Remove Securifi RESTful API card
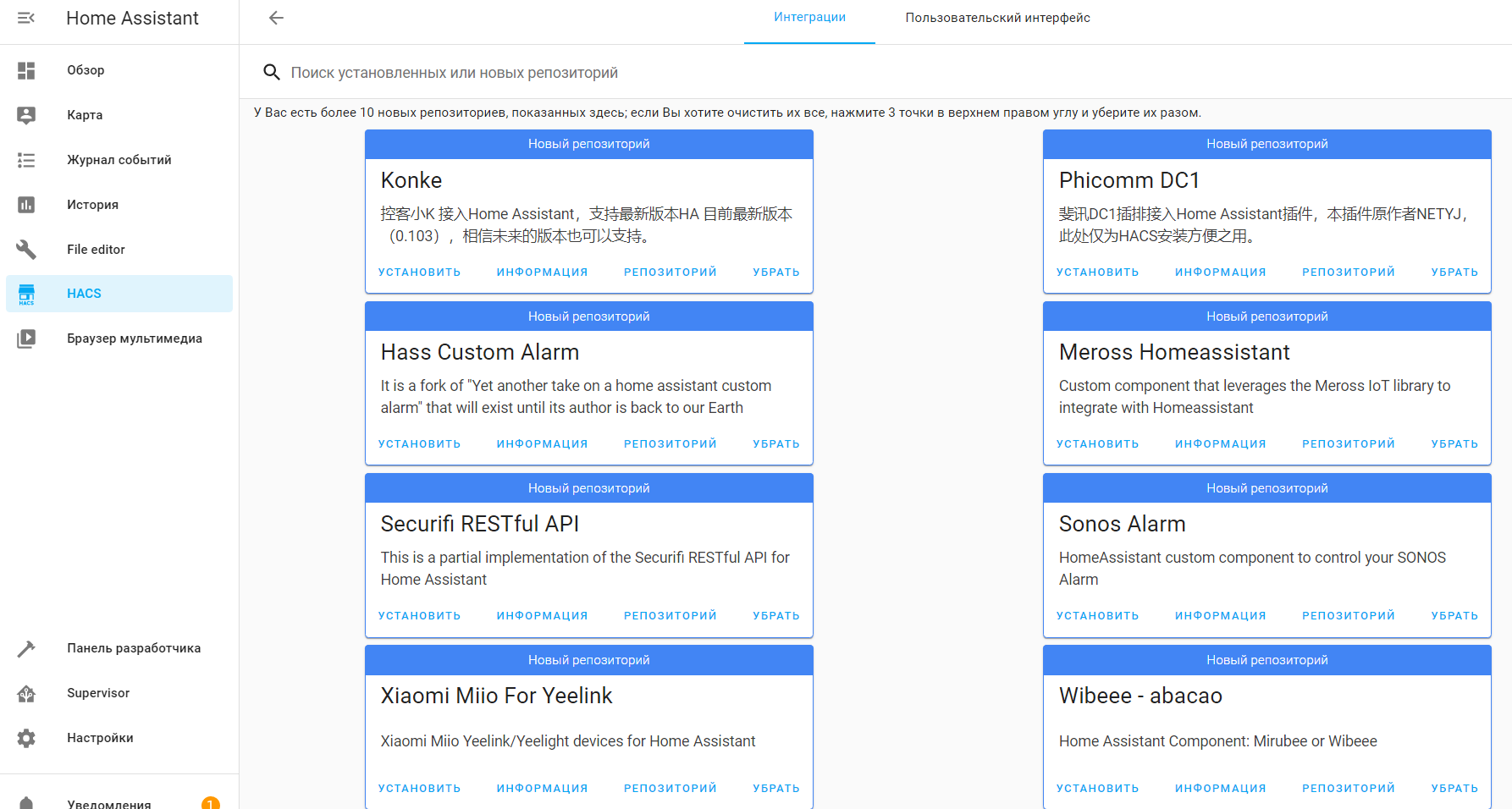This screenshot has width=1512, height=809. tap(776, 616)
